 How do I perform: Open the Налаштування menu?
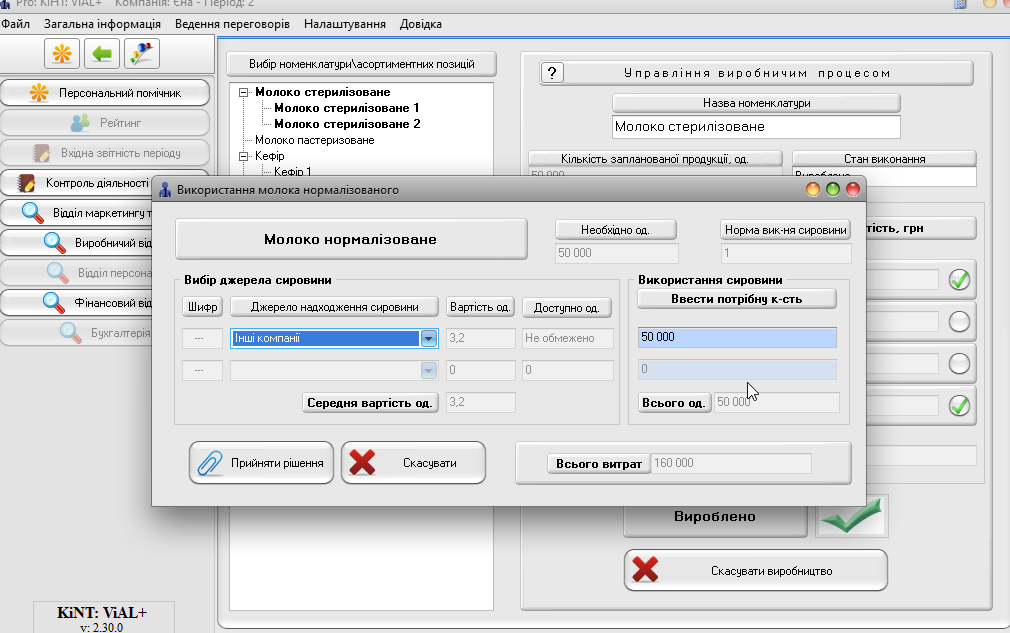click(345, 24)
